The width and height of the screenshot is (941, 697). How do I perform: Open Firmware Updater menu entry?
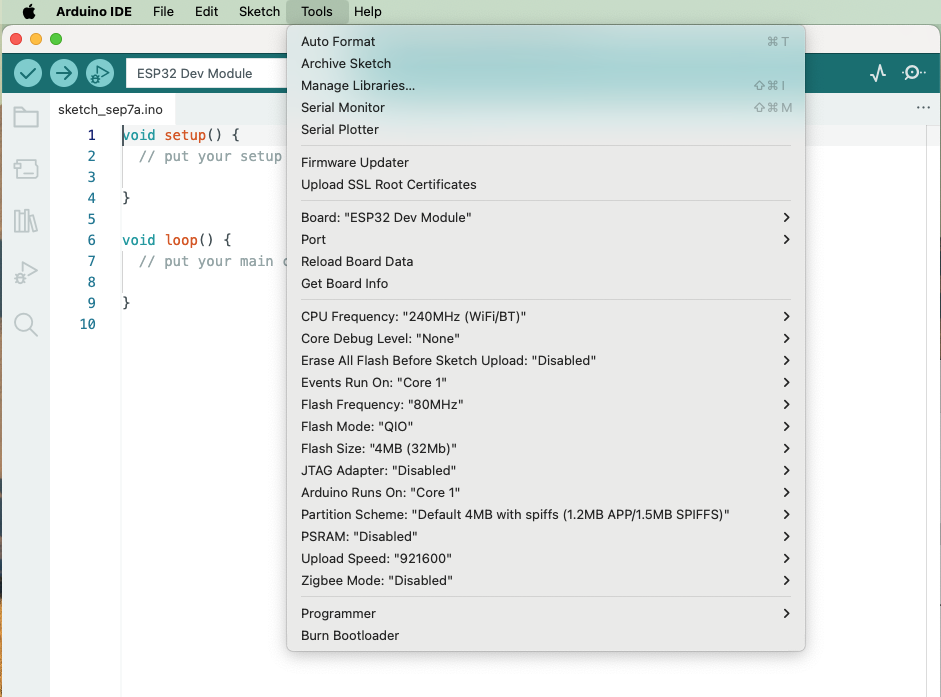(546, 163)
